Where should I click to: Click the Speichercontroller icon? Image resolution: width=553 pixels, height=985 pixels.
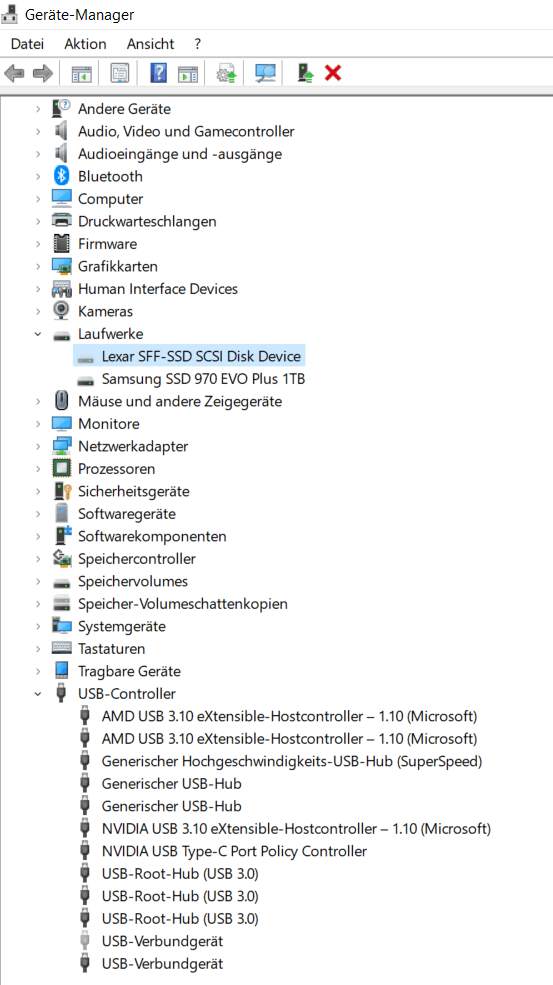pyautogui.click(x=62, y=558)
